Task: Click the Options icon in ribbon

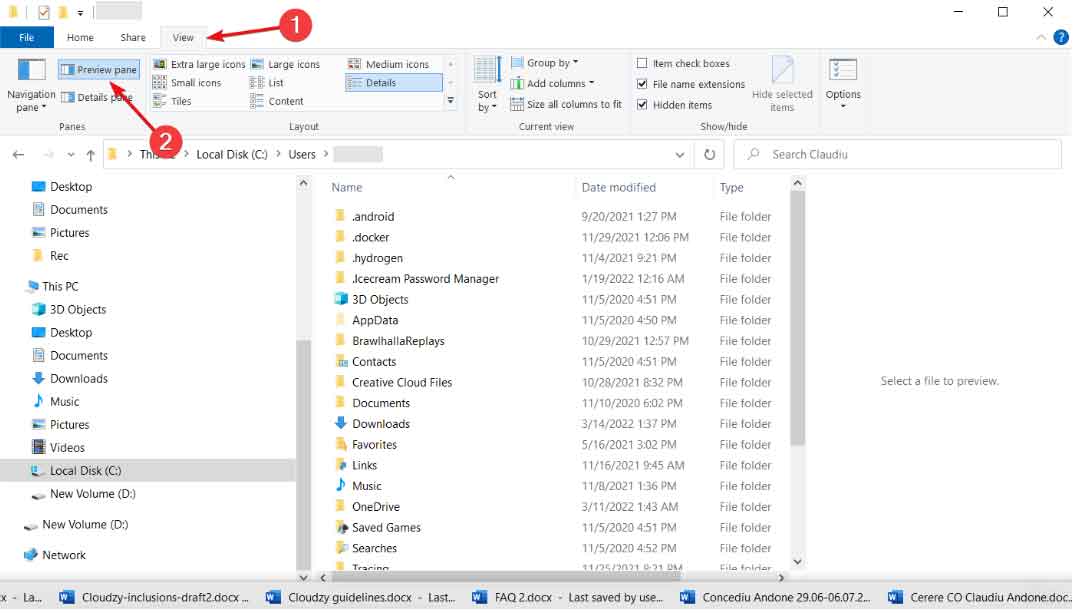Action: pyautogui.click(x=843, y=80)
